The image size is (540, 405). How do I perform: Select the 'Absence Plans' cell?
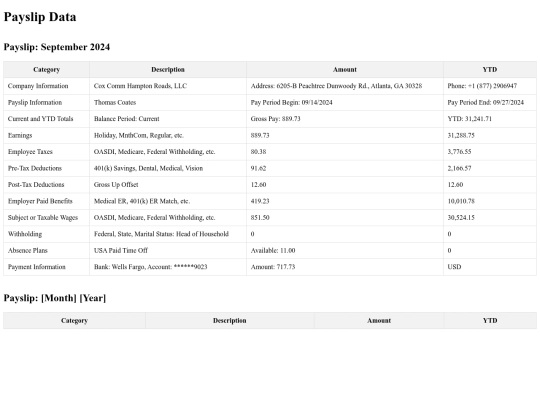pos(46,250)
